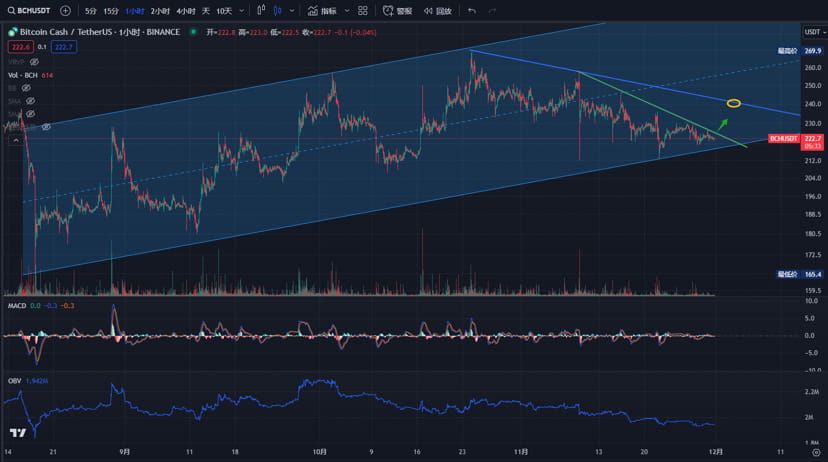Click the 最低价 165.4 price label

[x=799, y=275]
